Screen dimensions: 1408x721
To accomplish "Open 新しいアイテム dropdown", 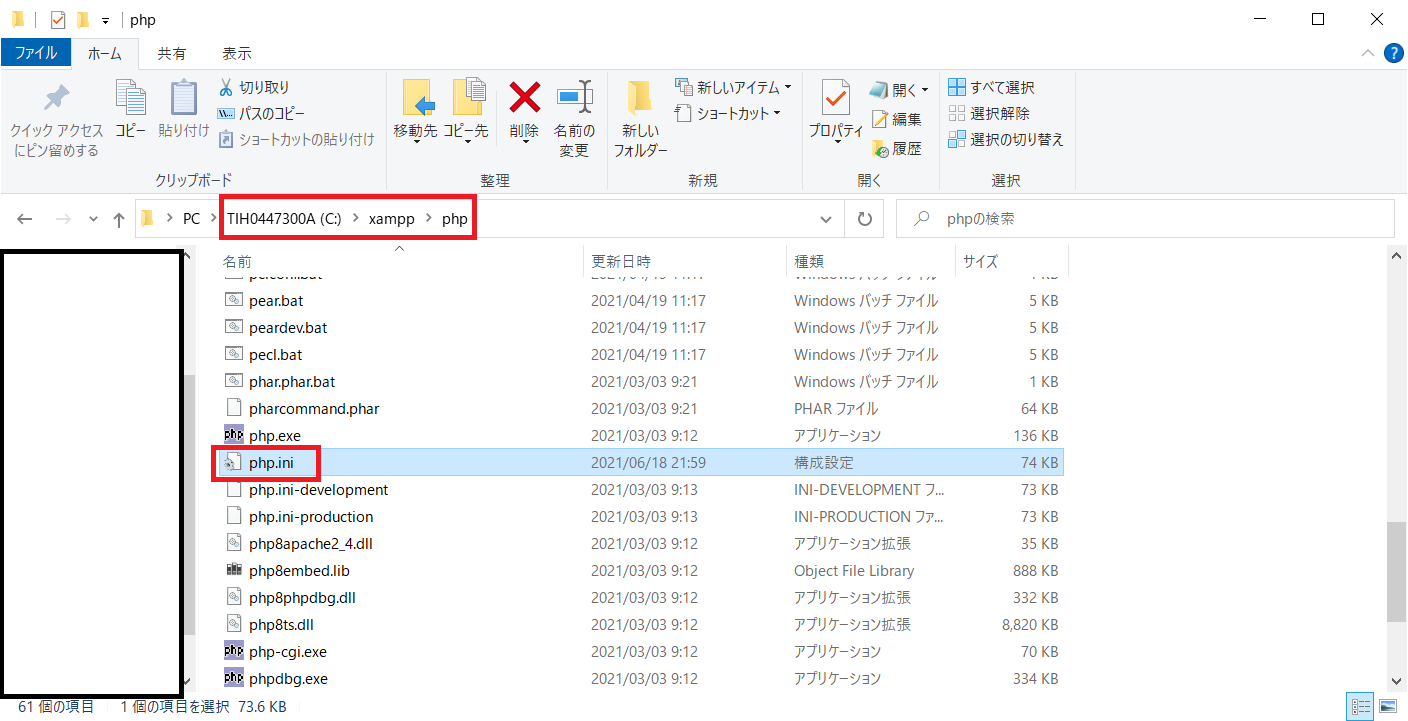I will click(x=733, y=88).
